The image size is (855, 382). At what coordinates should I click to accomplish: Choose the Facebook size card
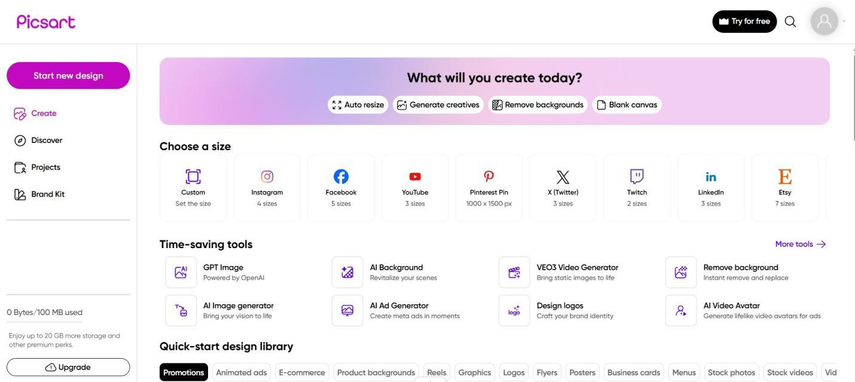341,188
